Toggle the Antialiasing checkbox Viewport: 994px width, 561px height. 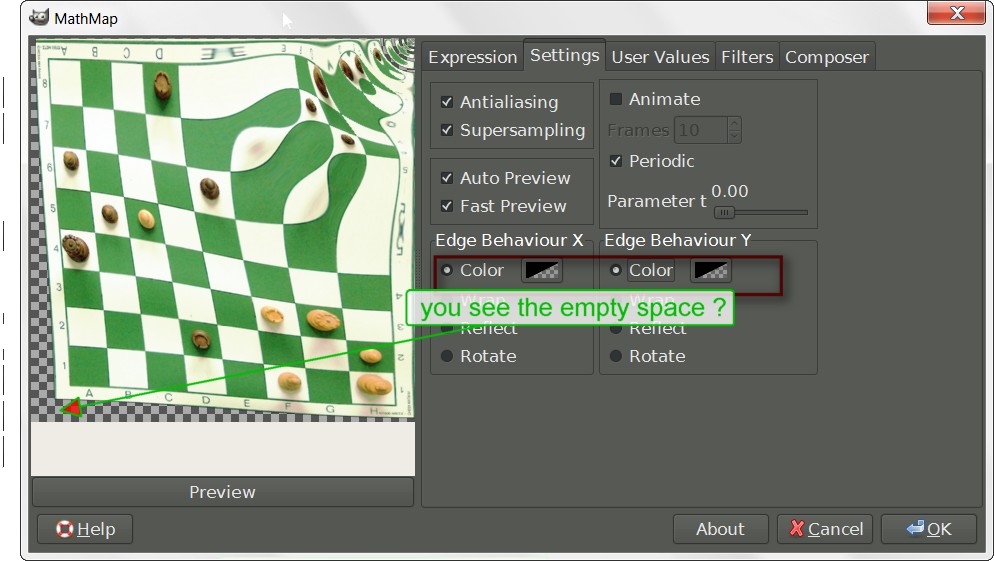coord(447,101)
